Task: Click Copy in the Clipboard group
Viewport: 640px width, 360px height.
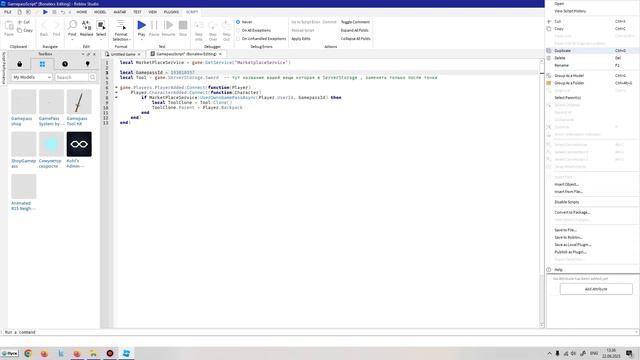Action: coord(25,31)
